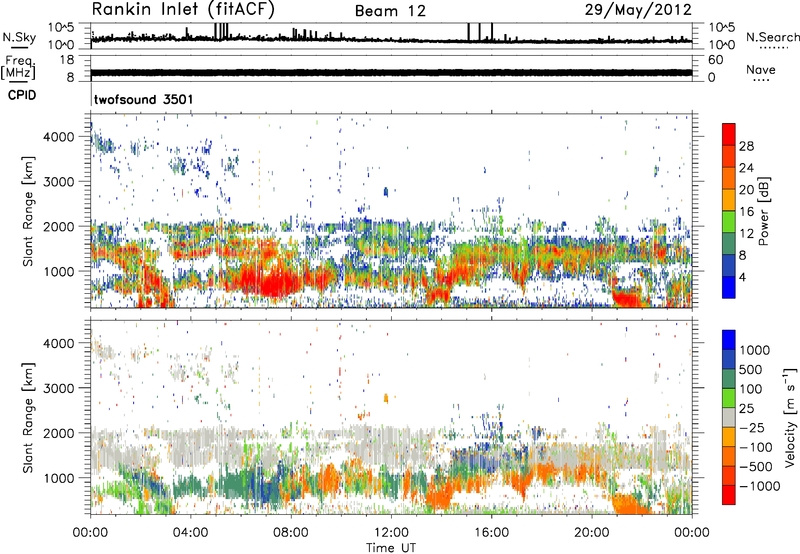Screen dimensions: 800x554
Task: Click the green segment of power colorbar
Action: click(x=729, y=222)
